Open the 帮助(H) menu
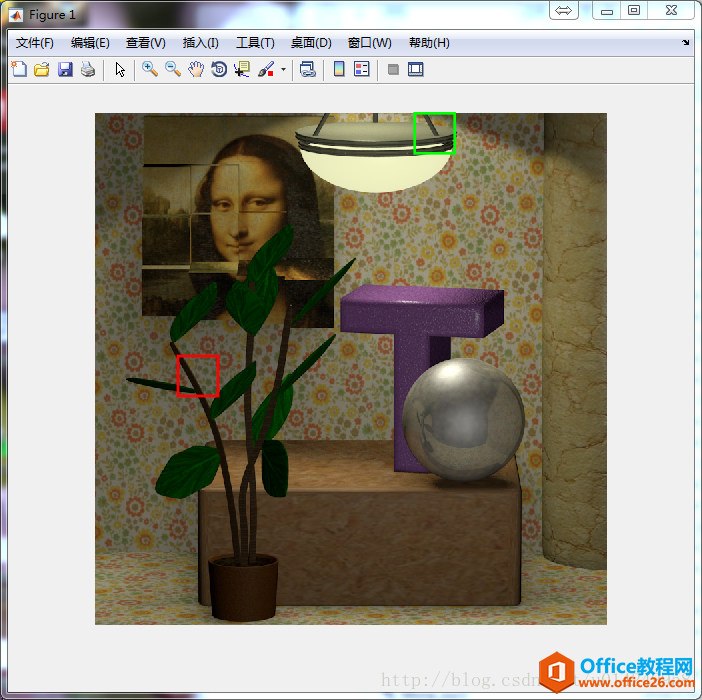The height and width of the screenshot is (700, 702). coord(429,43)
